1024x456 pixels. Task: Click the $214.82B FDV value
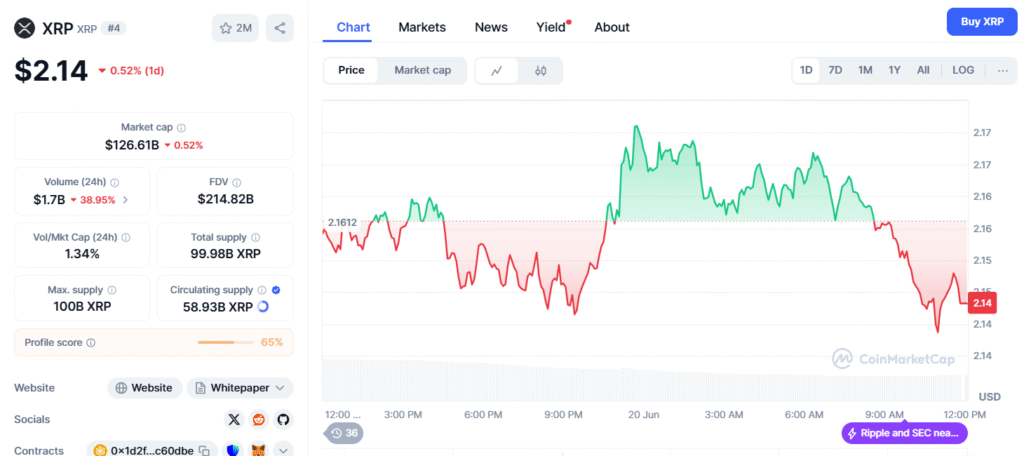tap(225, 200)
